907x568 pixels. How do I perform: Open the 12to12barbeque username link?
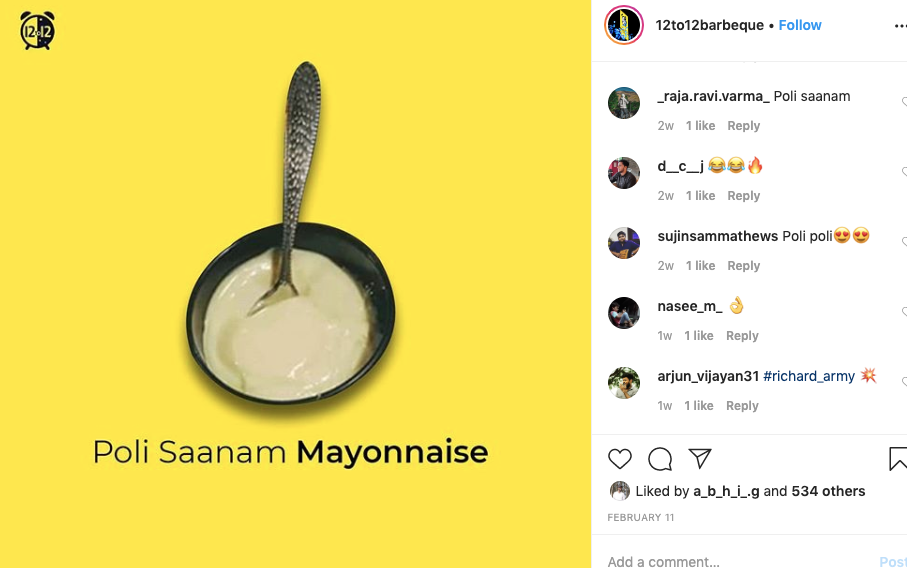[x=709, y=25]
